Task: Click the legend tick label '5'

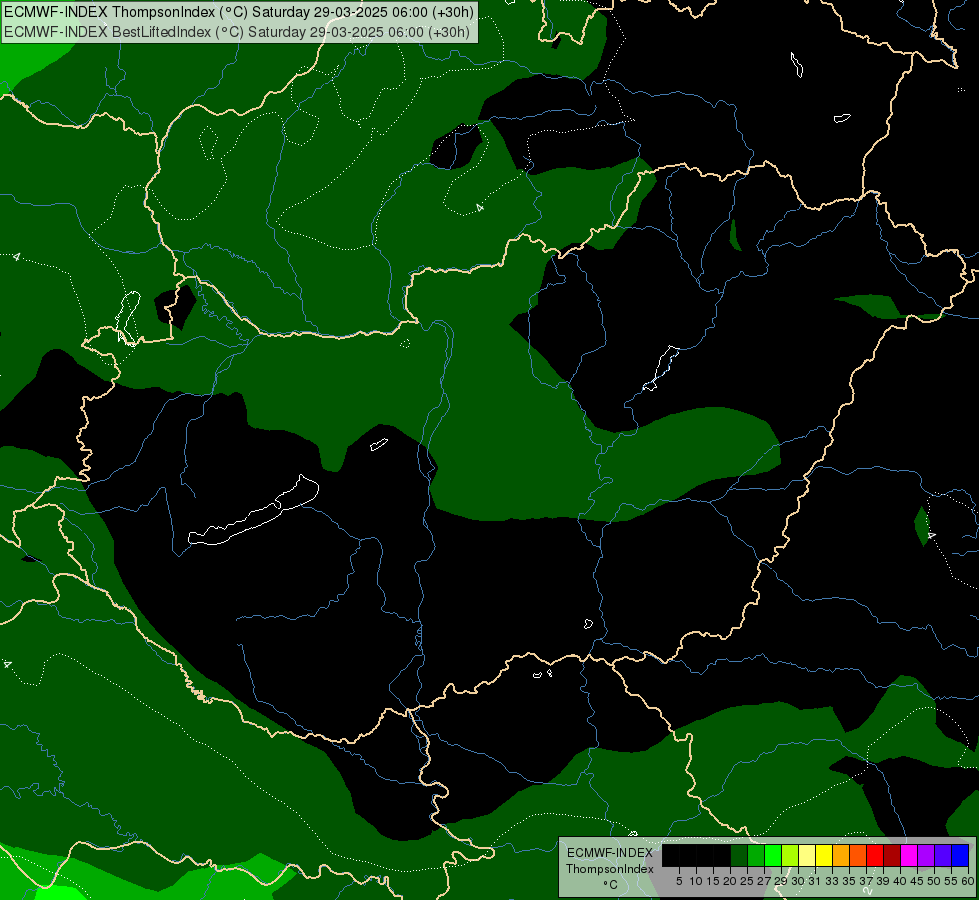Action: click(679, 881)
